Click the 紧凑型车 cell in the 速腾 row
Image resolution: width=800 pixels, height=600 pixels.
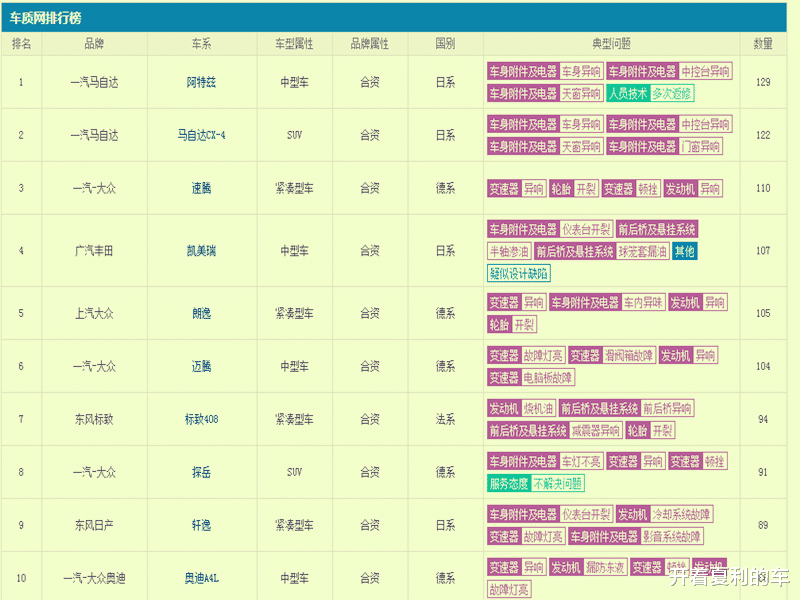click(x=294, y=188)
